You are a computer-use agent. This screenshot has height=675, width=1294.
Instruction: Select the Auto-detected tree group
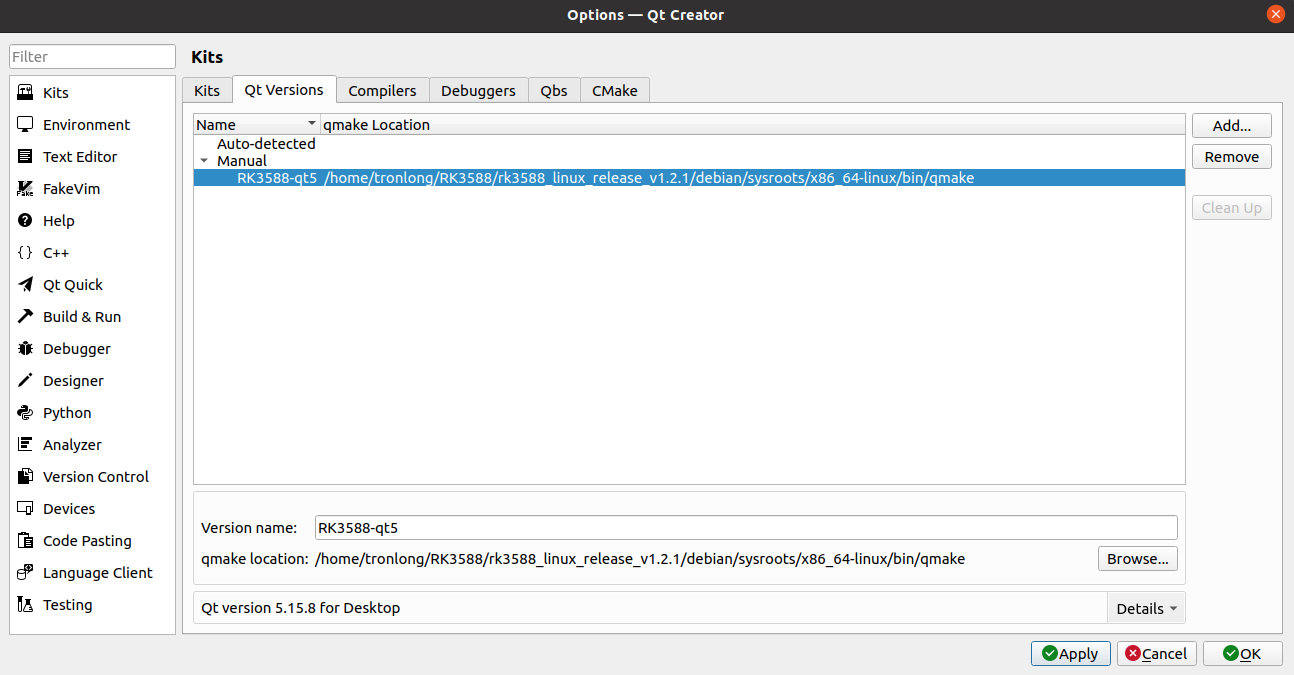coord(266,143)
